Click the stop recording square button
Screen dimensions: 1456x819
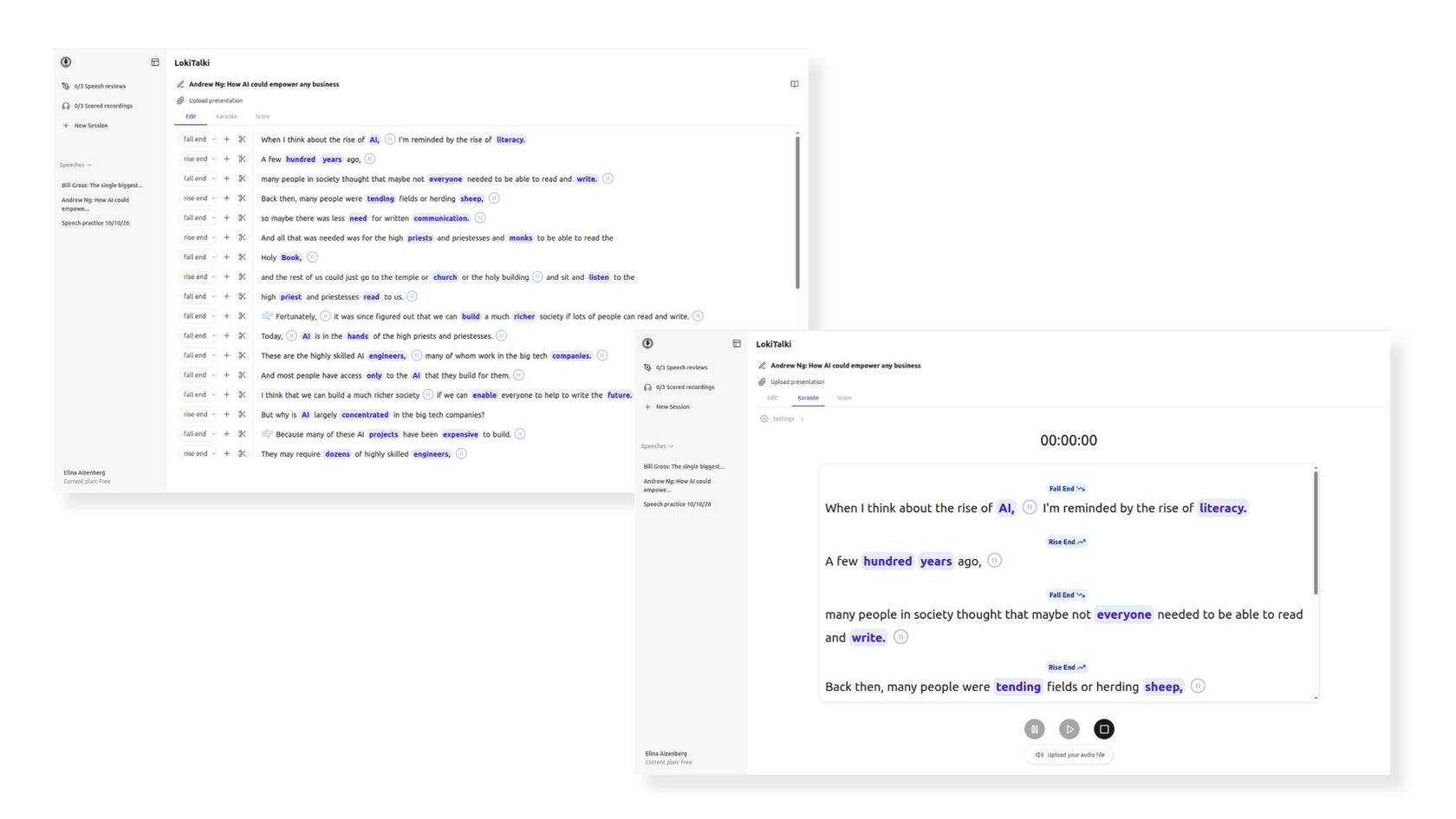[x=1103, y=729]
